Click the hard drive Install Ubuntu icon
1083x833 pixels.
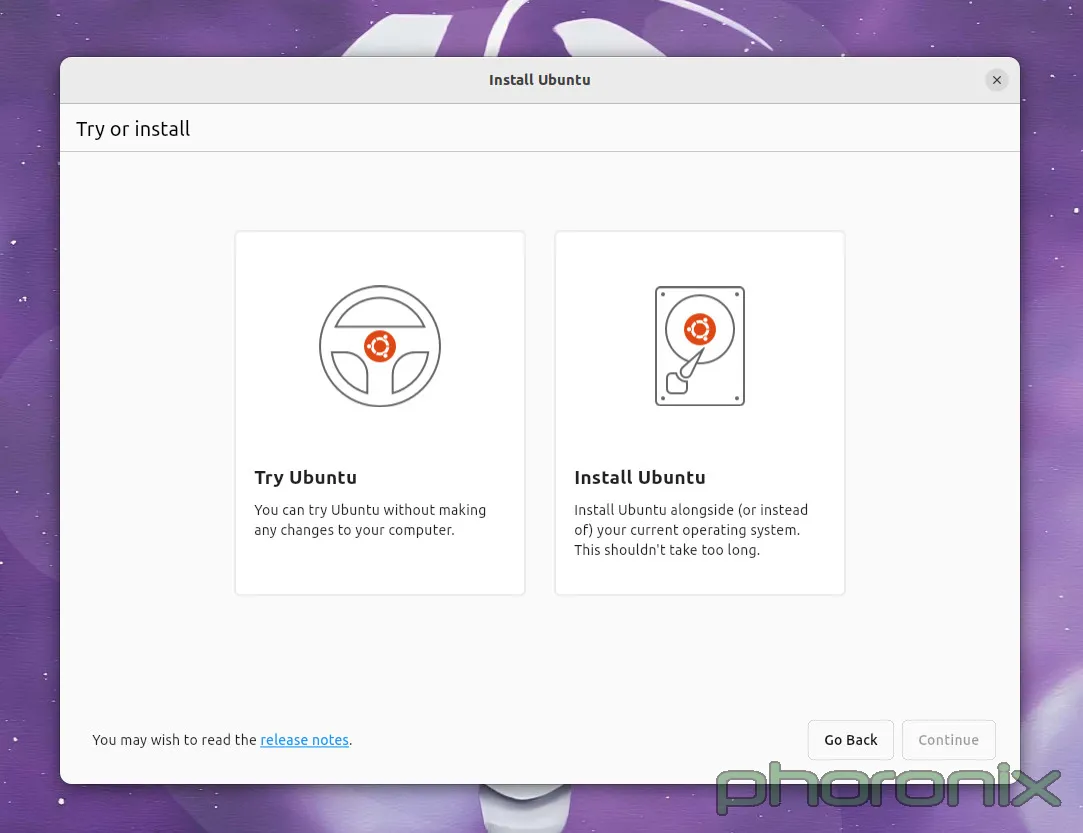coord(700,346)
